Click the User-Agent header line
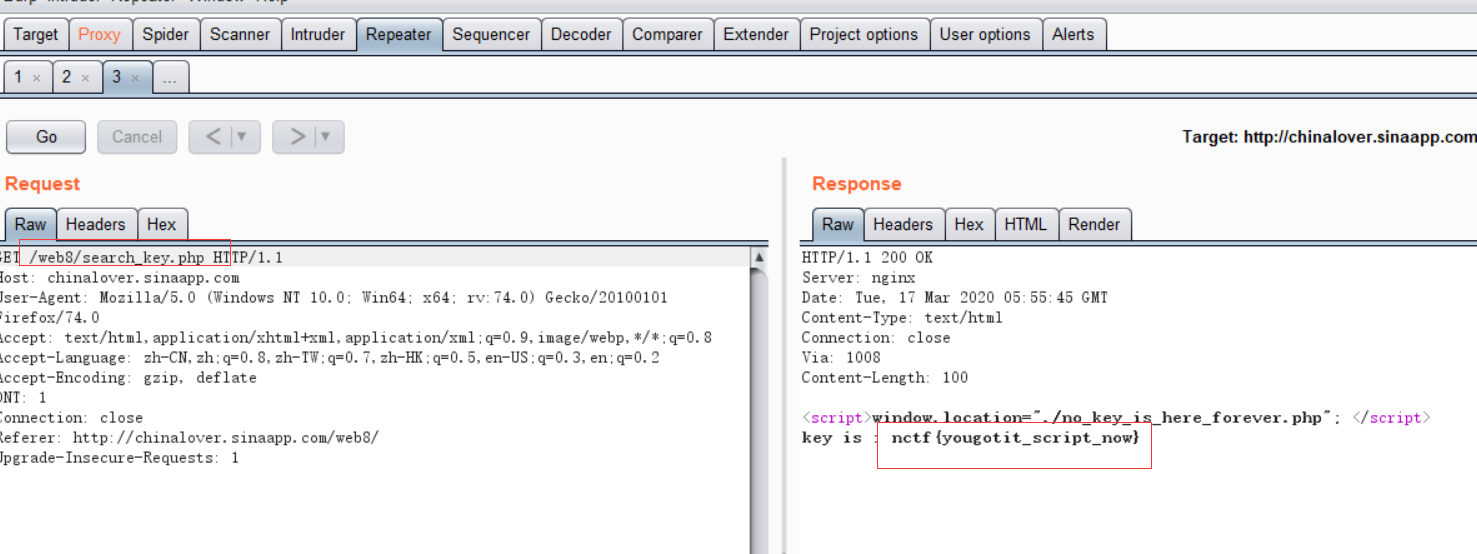 [x=334, y=298]
